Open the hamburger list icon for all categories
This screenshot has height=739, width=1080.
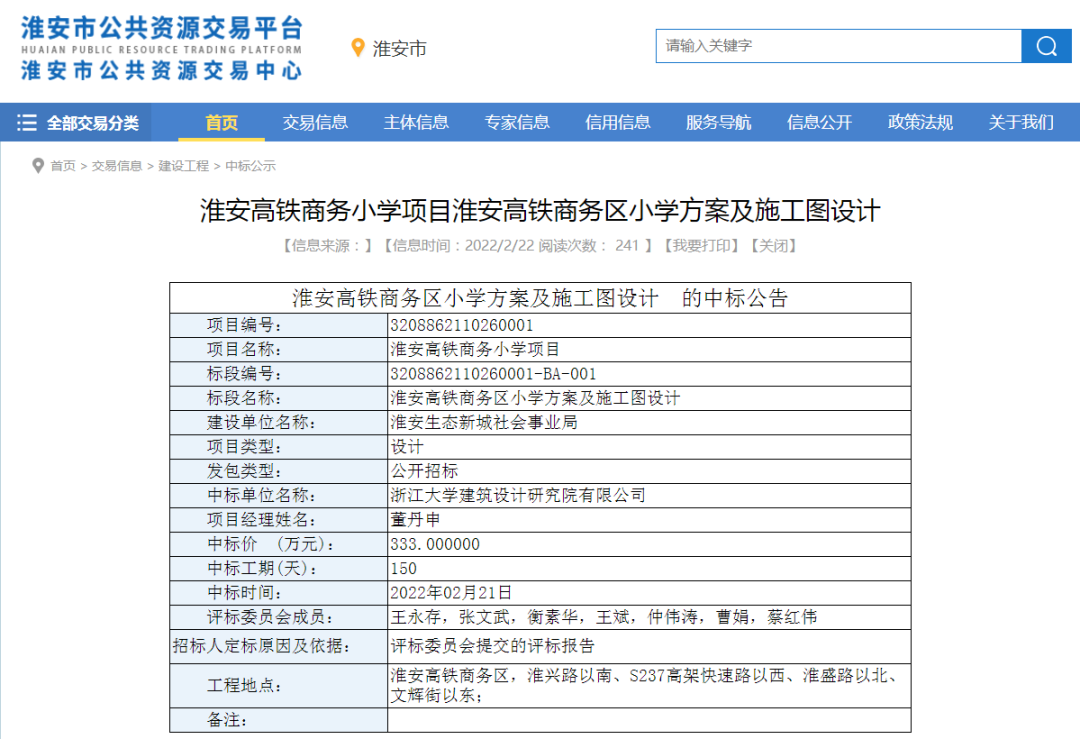tap(27, 123)
